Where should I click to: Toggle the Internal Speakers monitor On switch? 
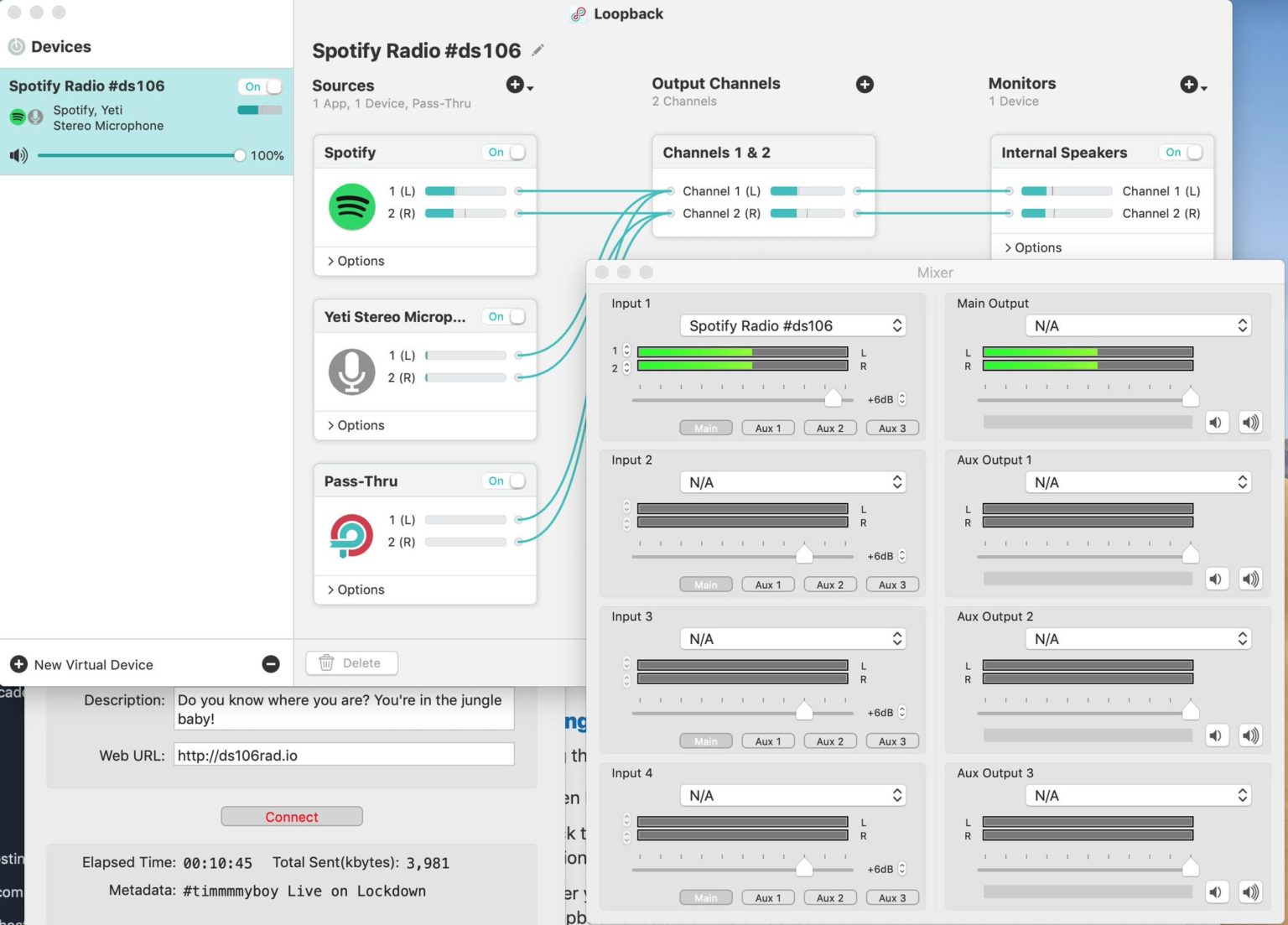tap(1181, 152)
